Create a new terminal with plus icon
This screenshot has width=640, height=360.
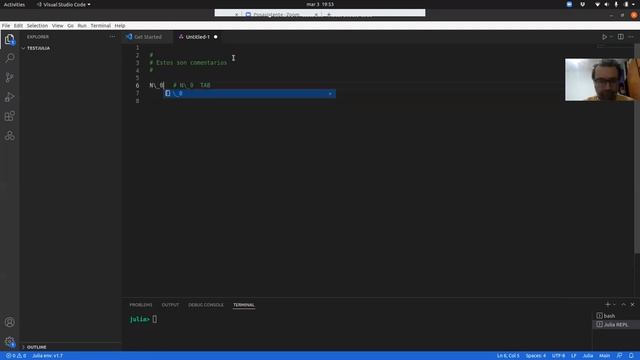[x=607, y=304]
